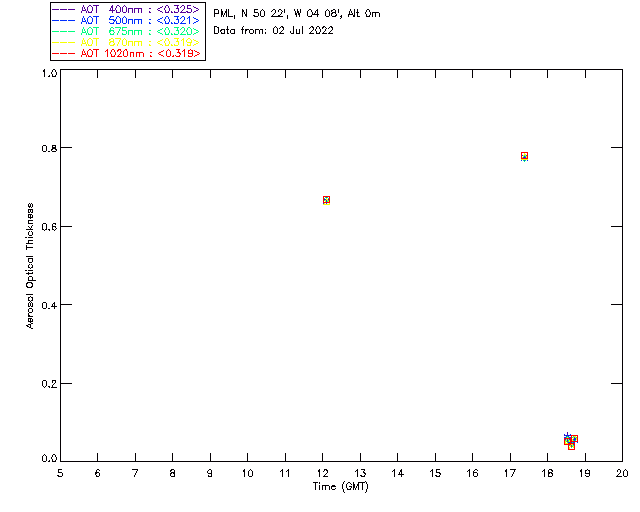Click x-axis tick label 5
This screenshot has height=512, width=640.
[60, 473]
